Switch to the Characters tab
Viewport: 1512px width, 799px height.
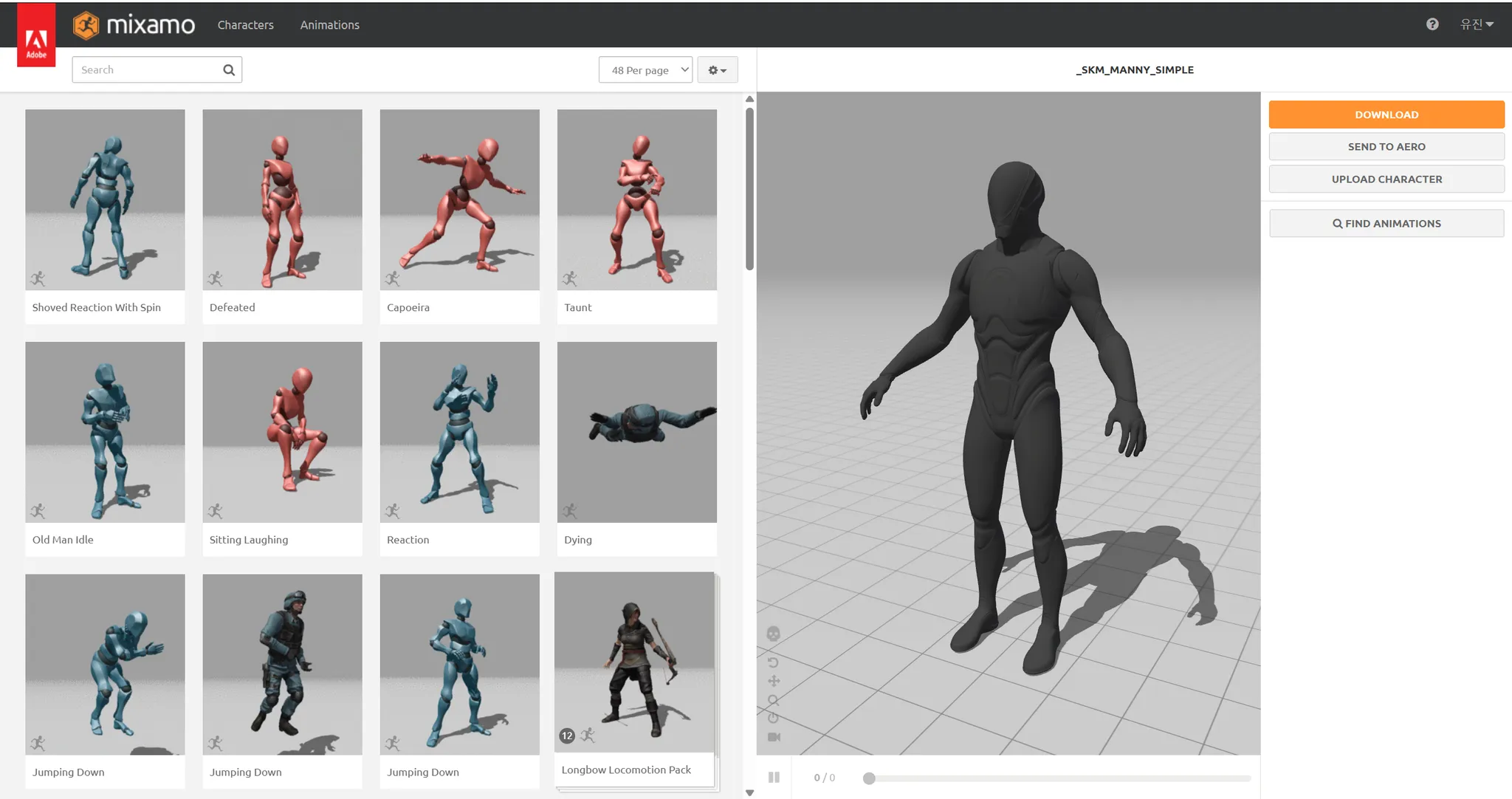245,25
